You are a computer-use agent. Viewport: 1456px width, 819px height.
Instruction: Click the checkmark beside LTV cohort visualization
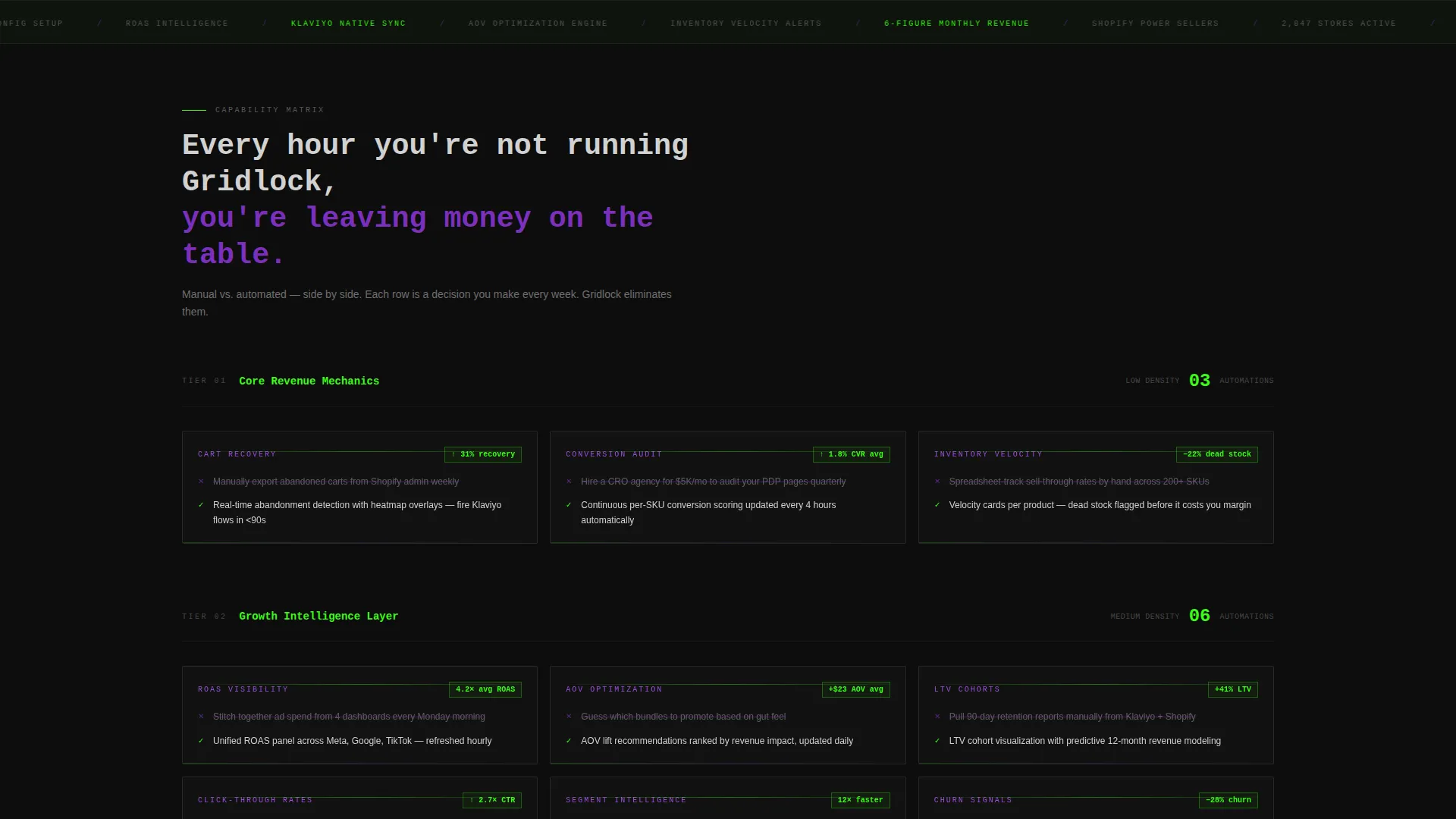[937, 741]
